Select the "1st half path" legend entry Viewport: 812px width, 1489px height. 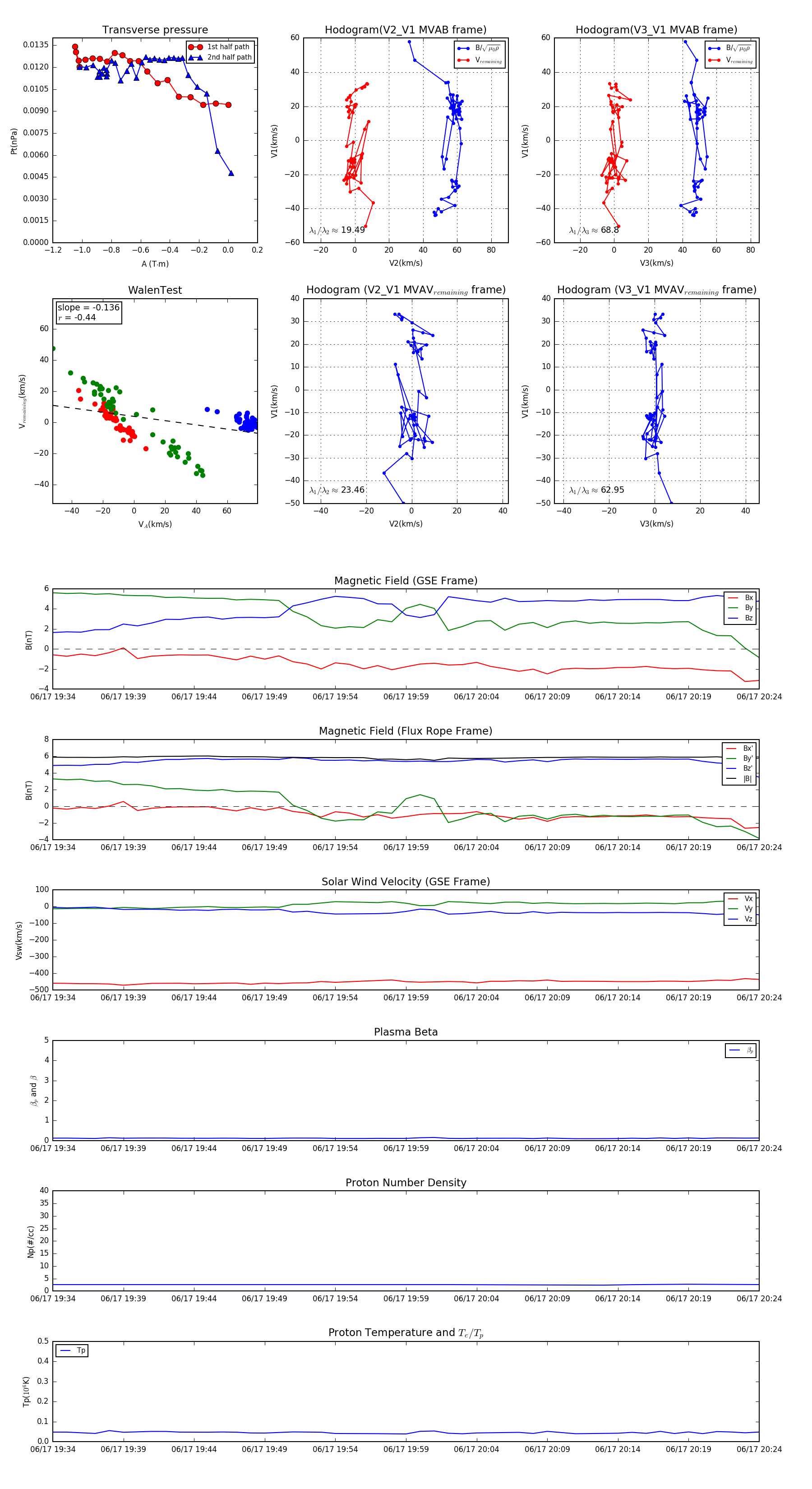point(220,47)
